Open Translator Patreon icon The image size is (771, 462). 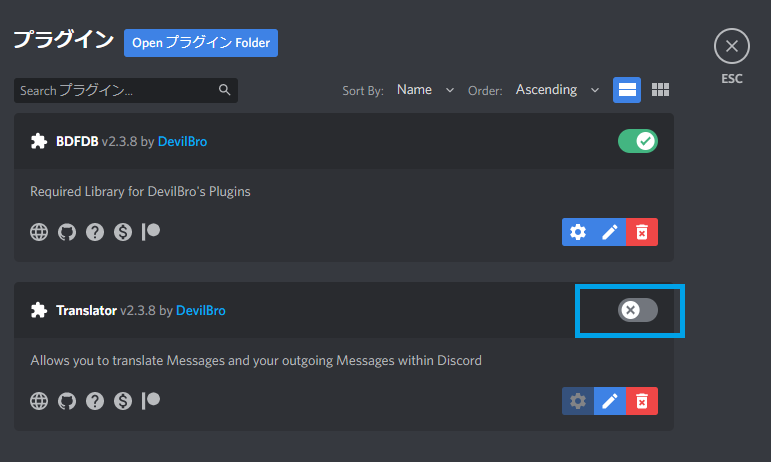click(x=151, y=401)
